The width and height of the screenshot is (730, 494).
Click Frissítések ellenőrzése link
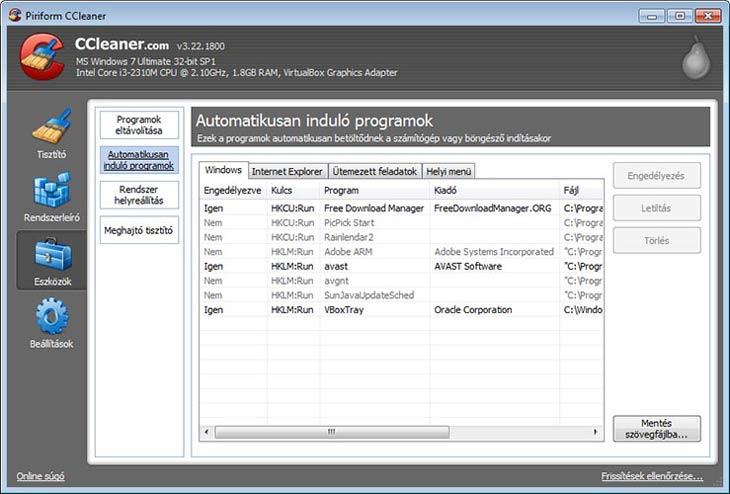click(651, 476)
